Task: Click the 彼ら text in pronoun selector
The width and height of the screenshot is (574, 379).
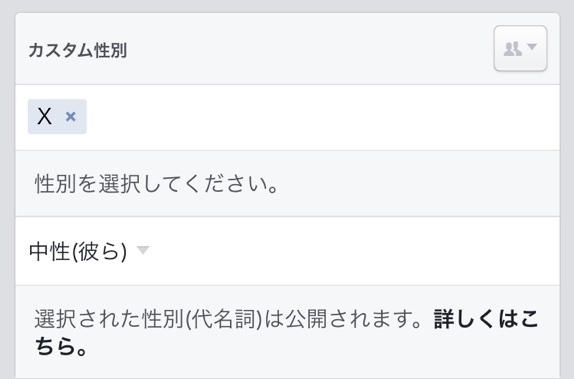Action: [99, 252]
